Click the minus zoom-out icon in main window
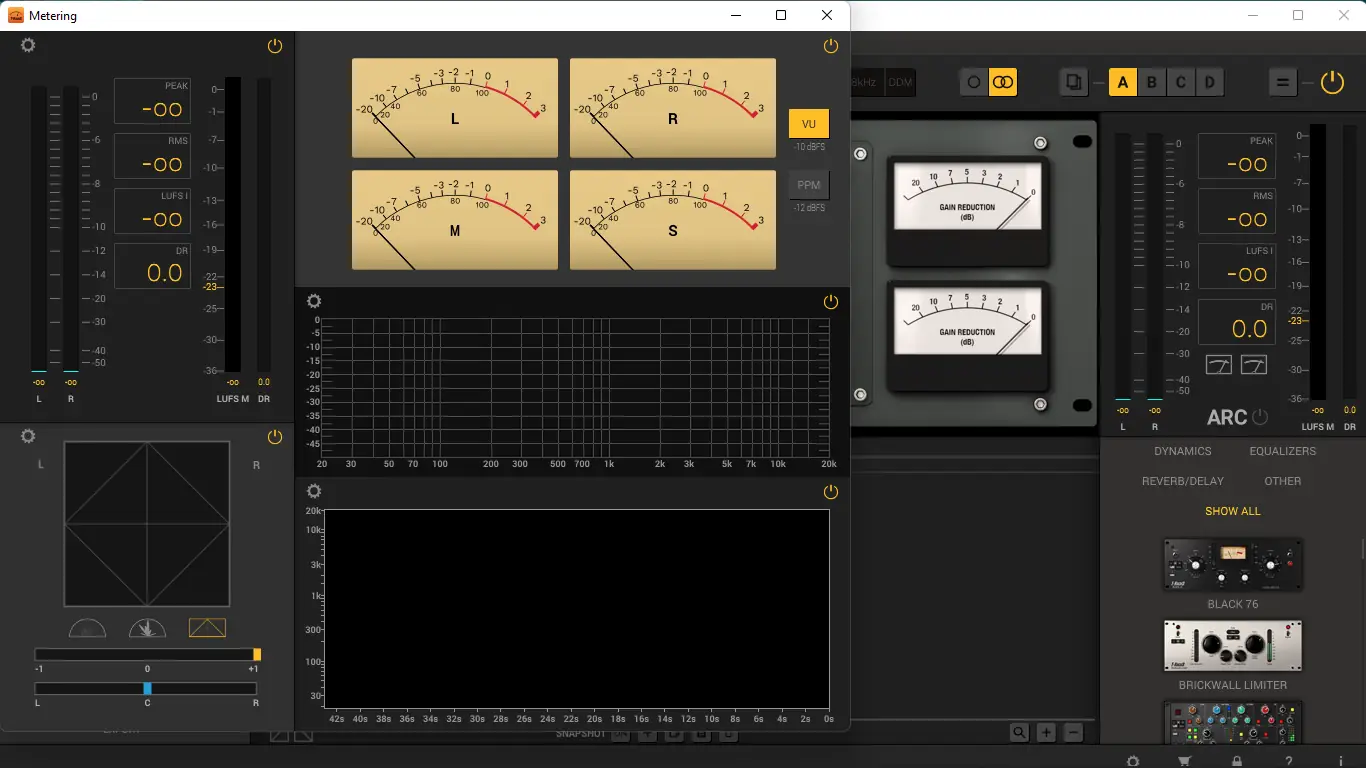The height and width of the screenshot is (768, 1366). pyautogui.click(x=1073, y=732)
